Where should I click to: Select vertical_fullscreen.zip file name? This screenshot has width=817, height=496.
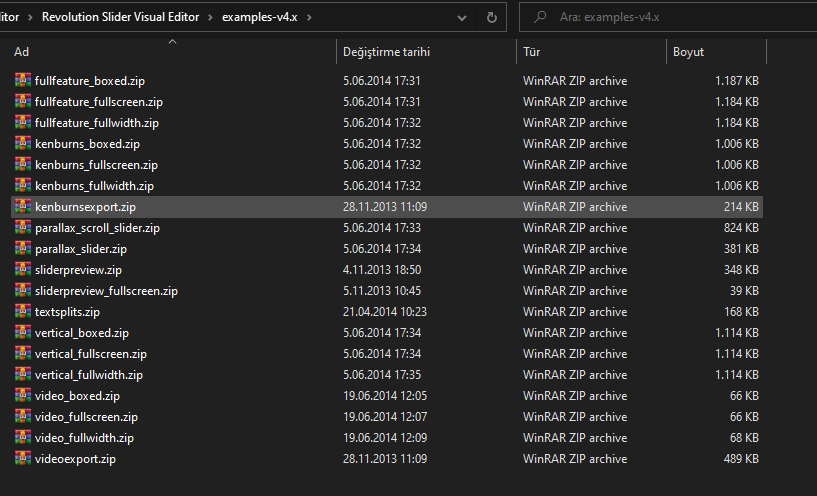click(91, 354)
